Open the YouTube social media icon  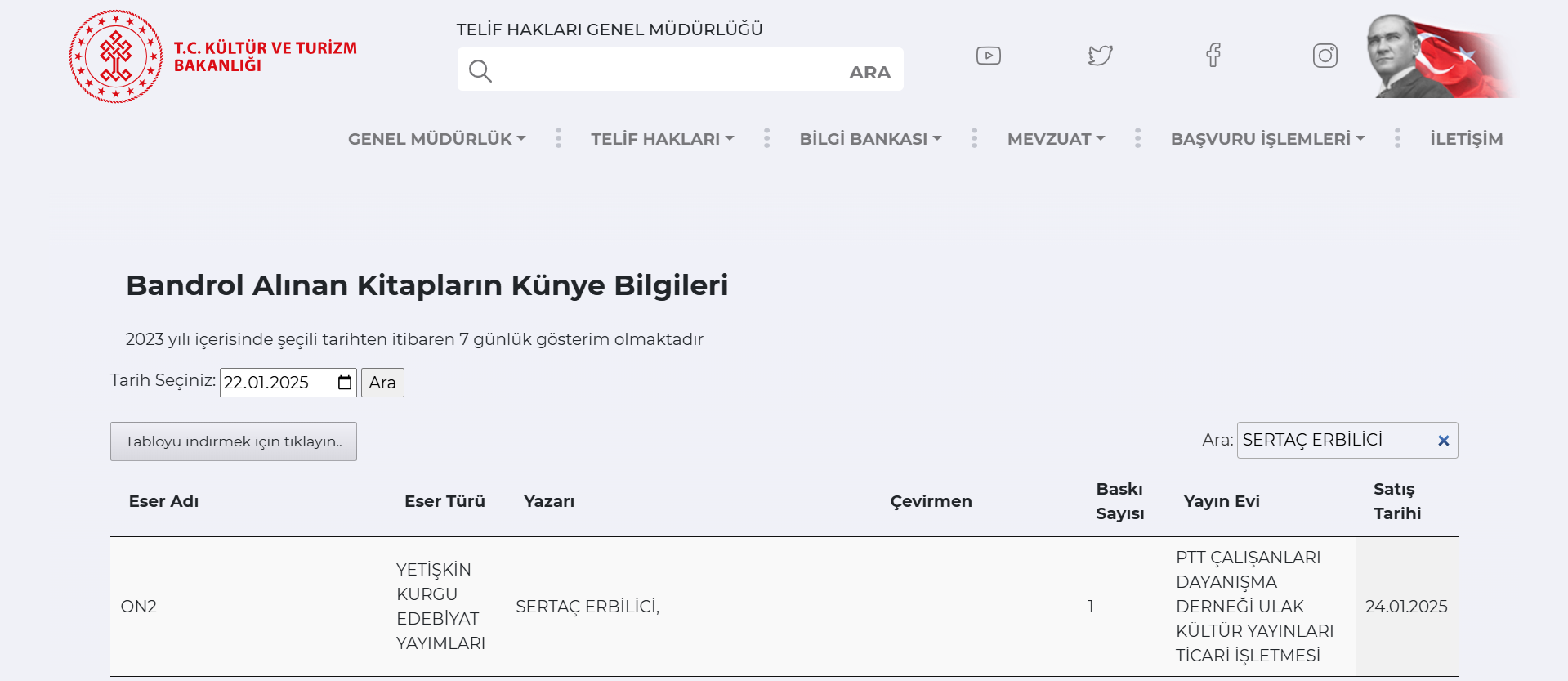click(988, 56)
